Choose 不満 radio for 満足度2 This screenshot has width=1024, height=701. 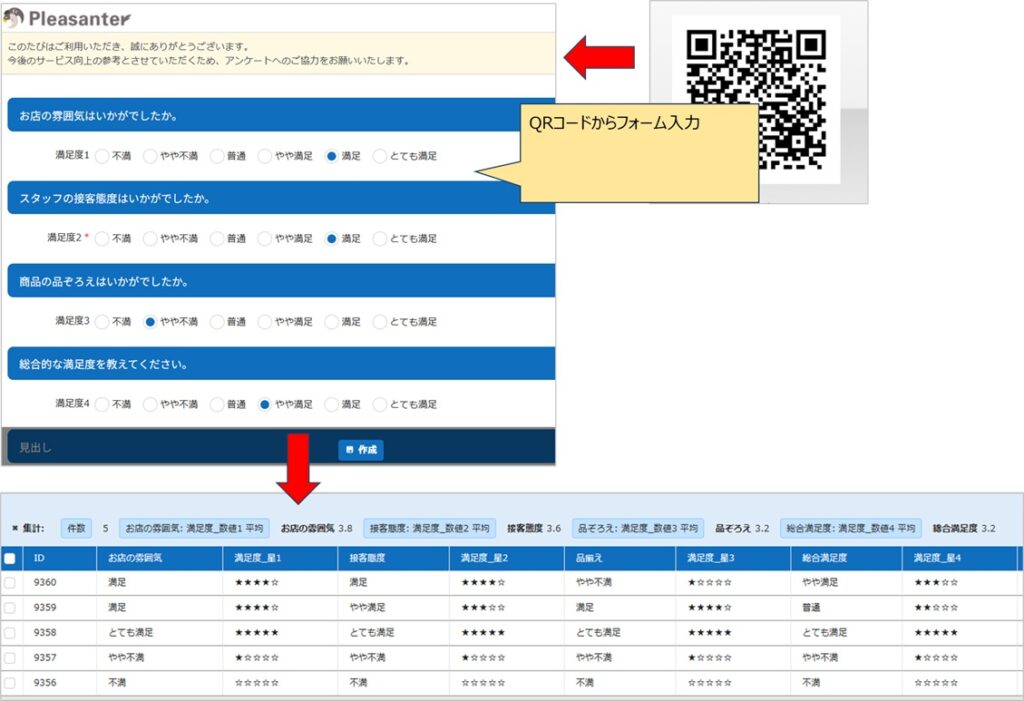pyautogui.click(x=102, y=239)
